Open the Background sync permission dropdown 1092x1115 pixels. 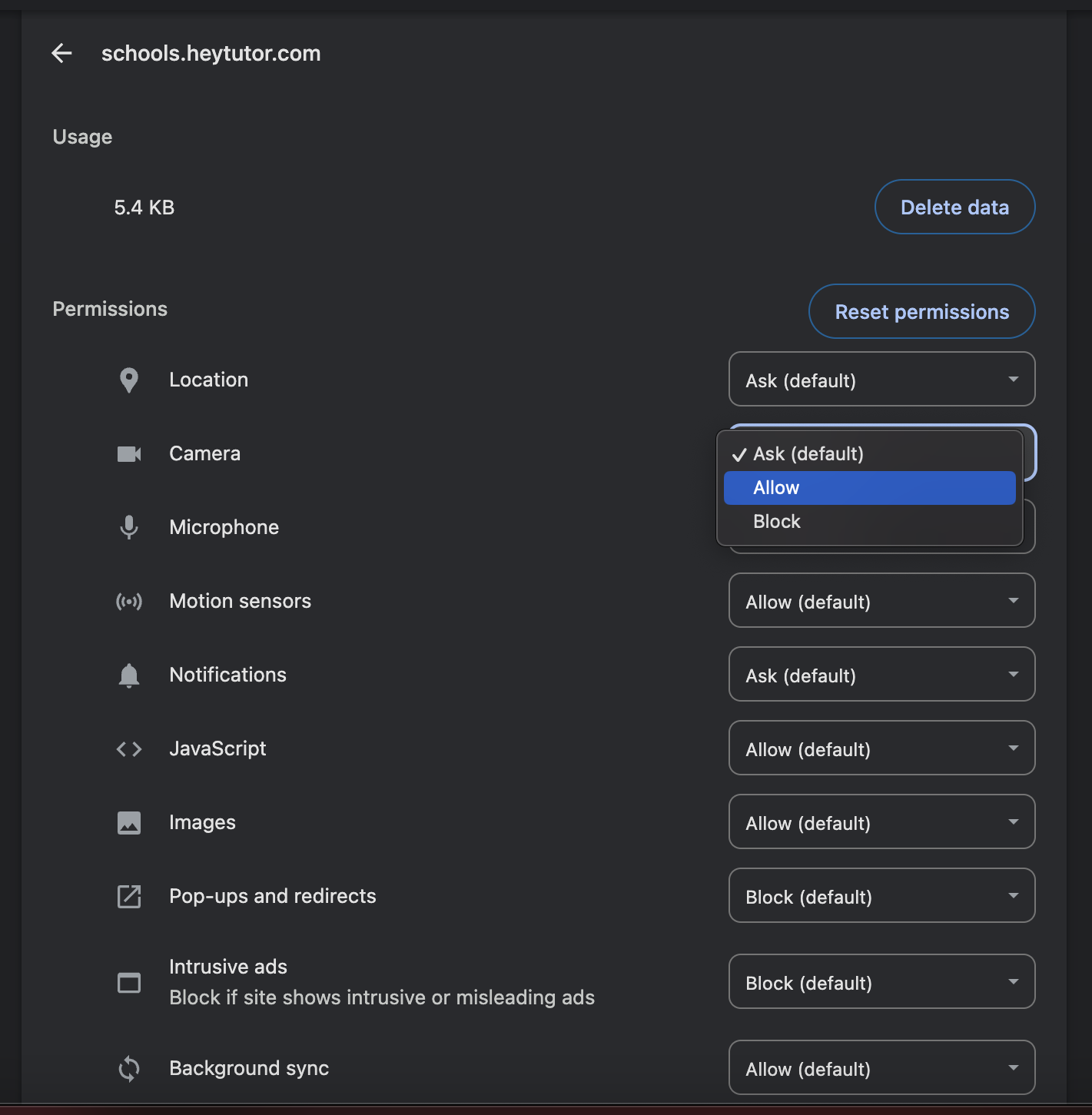881,1067
